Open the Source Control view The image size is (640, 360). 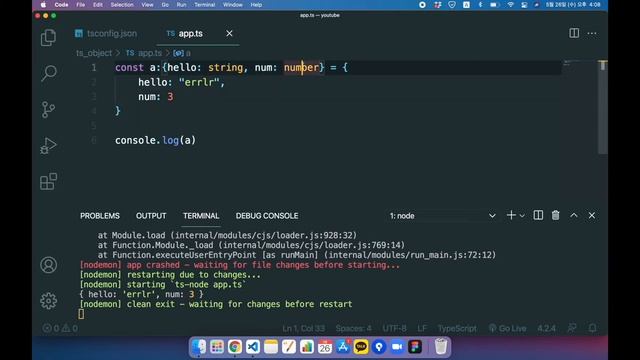48,109
